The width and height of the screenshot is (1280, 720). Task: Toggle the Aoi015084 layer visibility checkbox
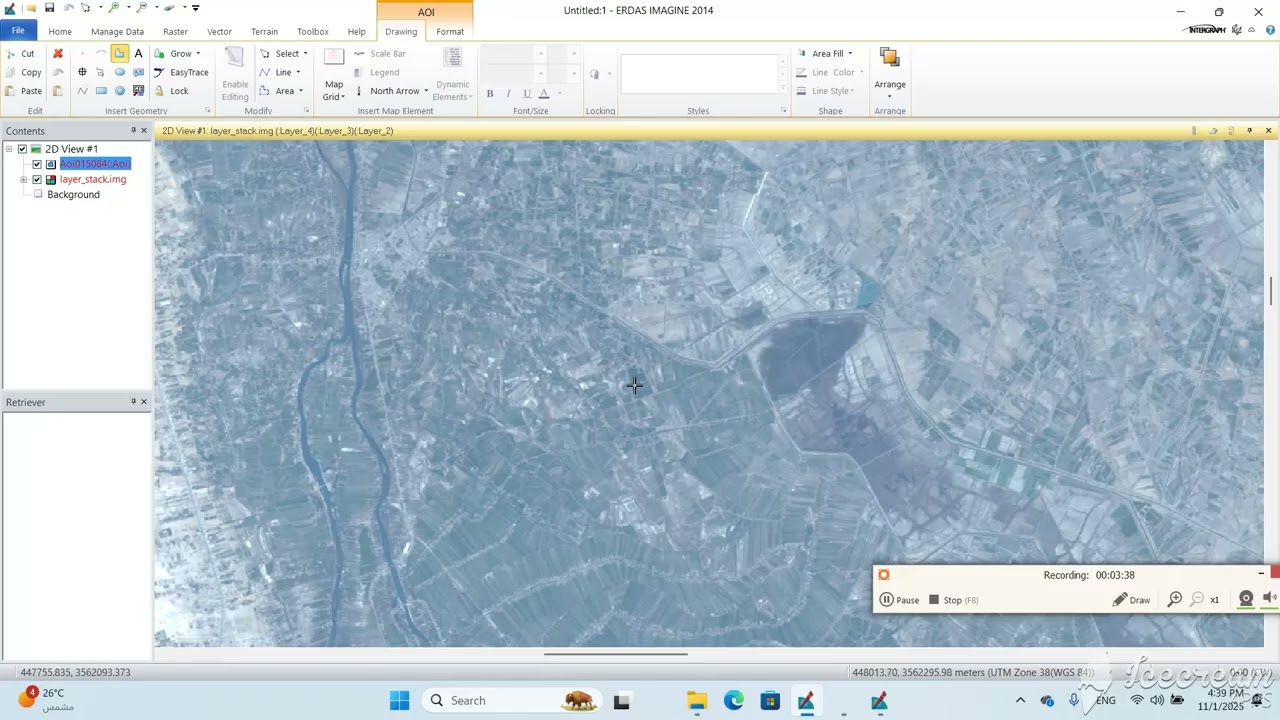pyautogui.click(x=37, y=164)
